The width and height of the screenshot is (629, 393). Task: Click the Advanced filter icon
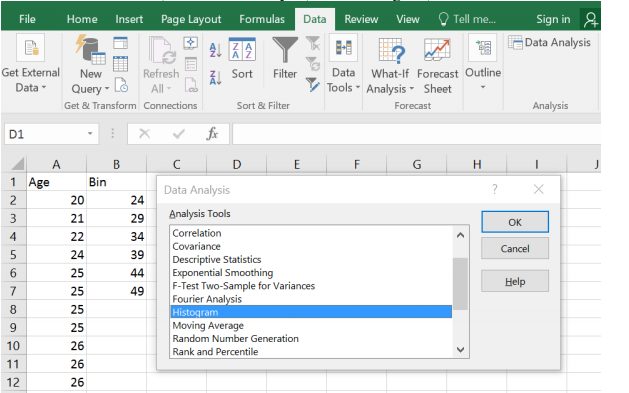coord(312,85)
